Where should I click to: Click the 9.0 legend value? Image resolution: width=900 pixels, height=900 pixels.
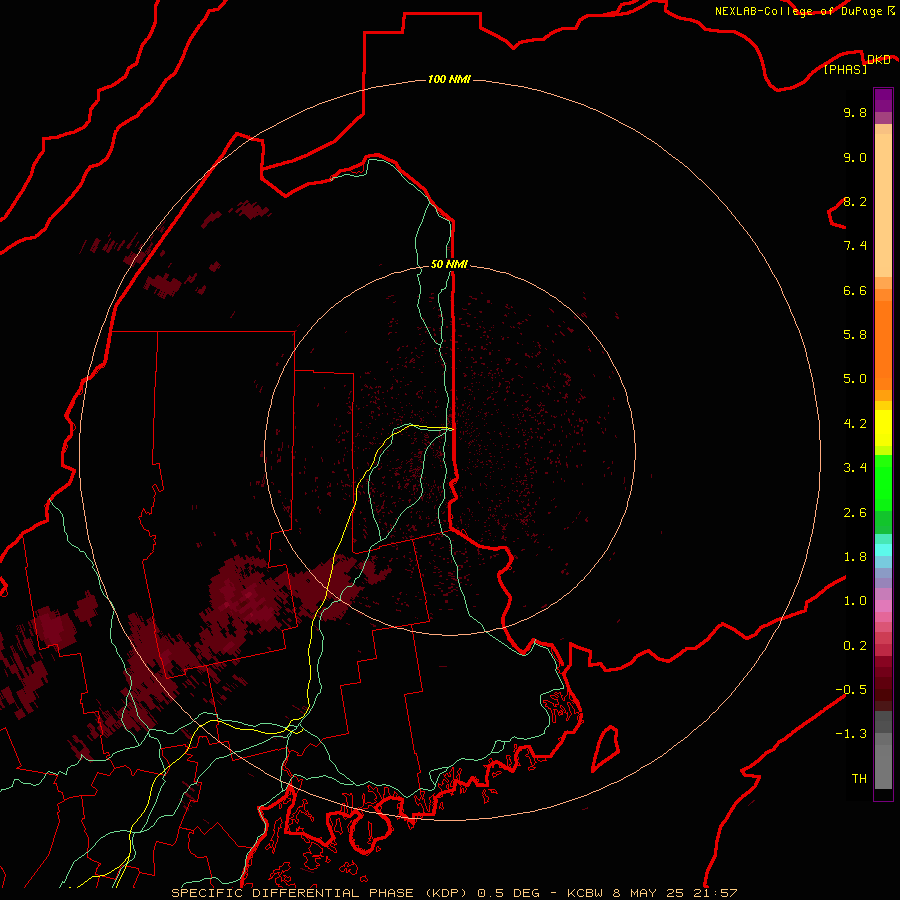[x=855, y=157]
